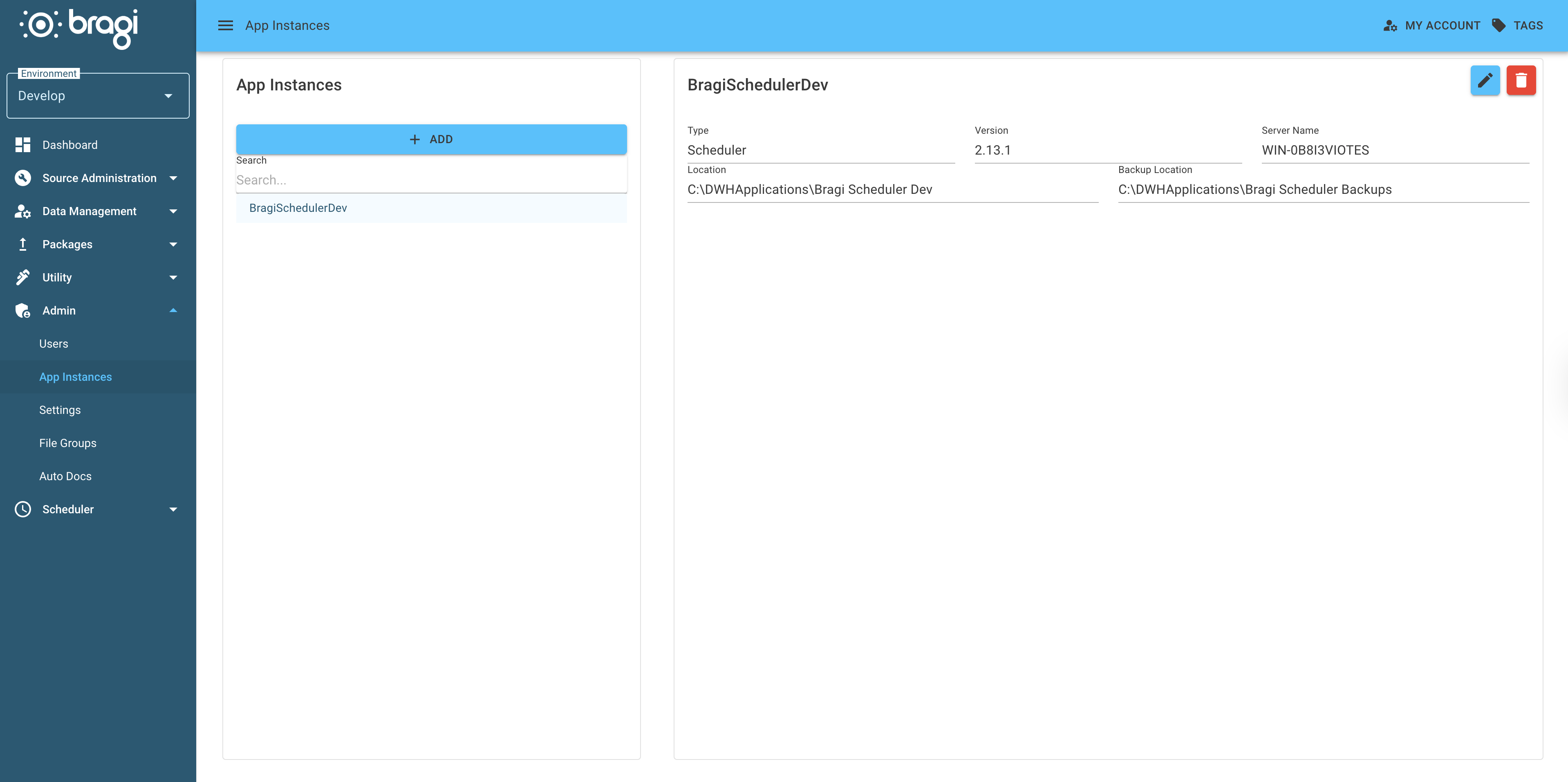Click the Data Management person-gear icon

(x=22, y=211)
